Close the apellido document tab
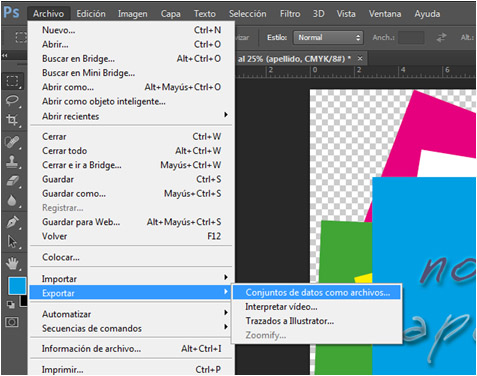The width and height of the screenshot is (477, 376). click(360, 59)
